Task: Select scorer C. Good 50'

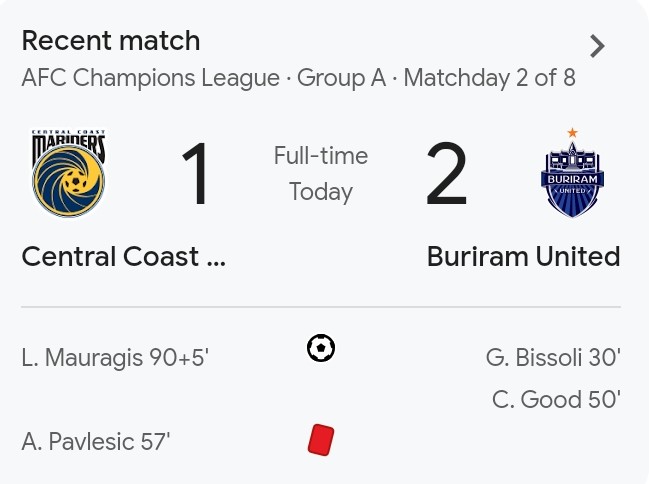Action: pos(556,399)
